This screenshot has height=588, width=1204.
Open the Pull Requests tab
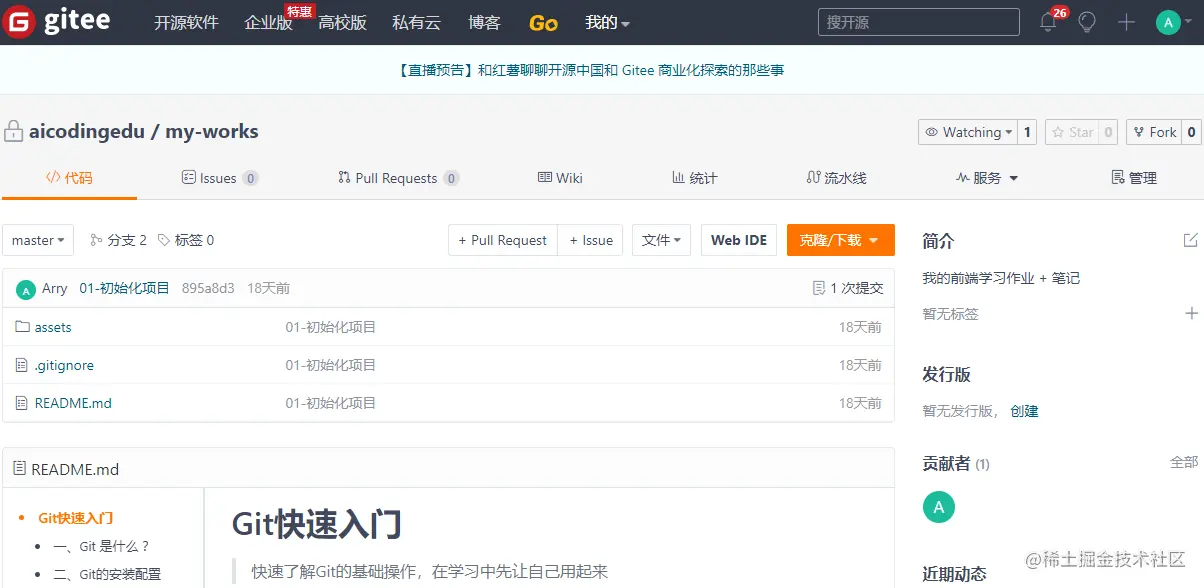[x=398, y=178]
